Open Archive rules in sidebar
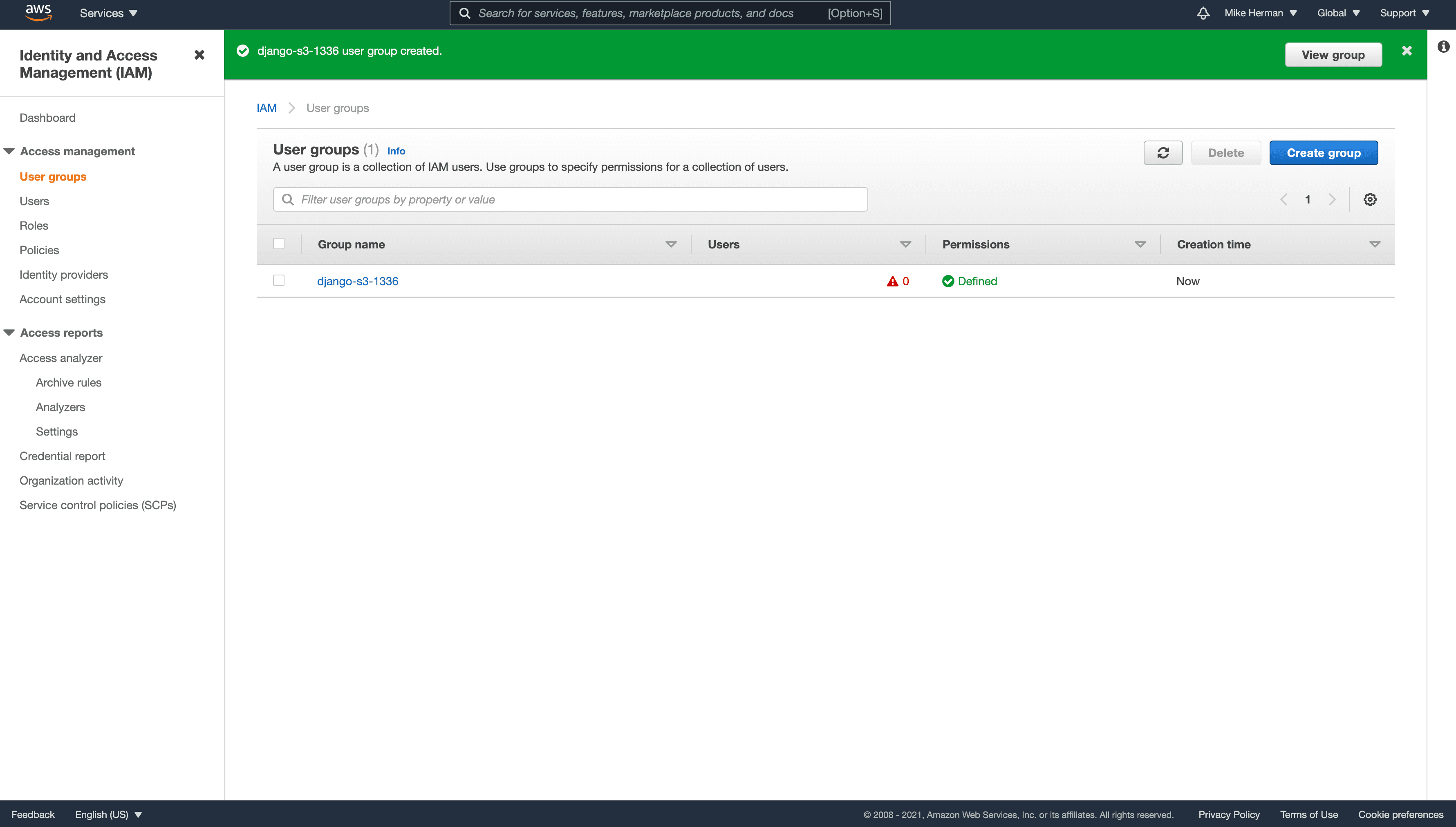 point(69,382)
